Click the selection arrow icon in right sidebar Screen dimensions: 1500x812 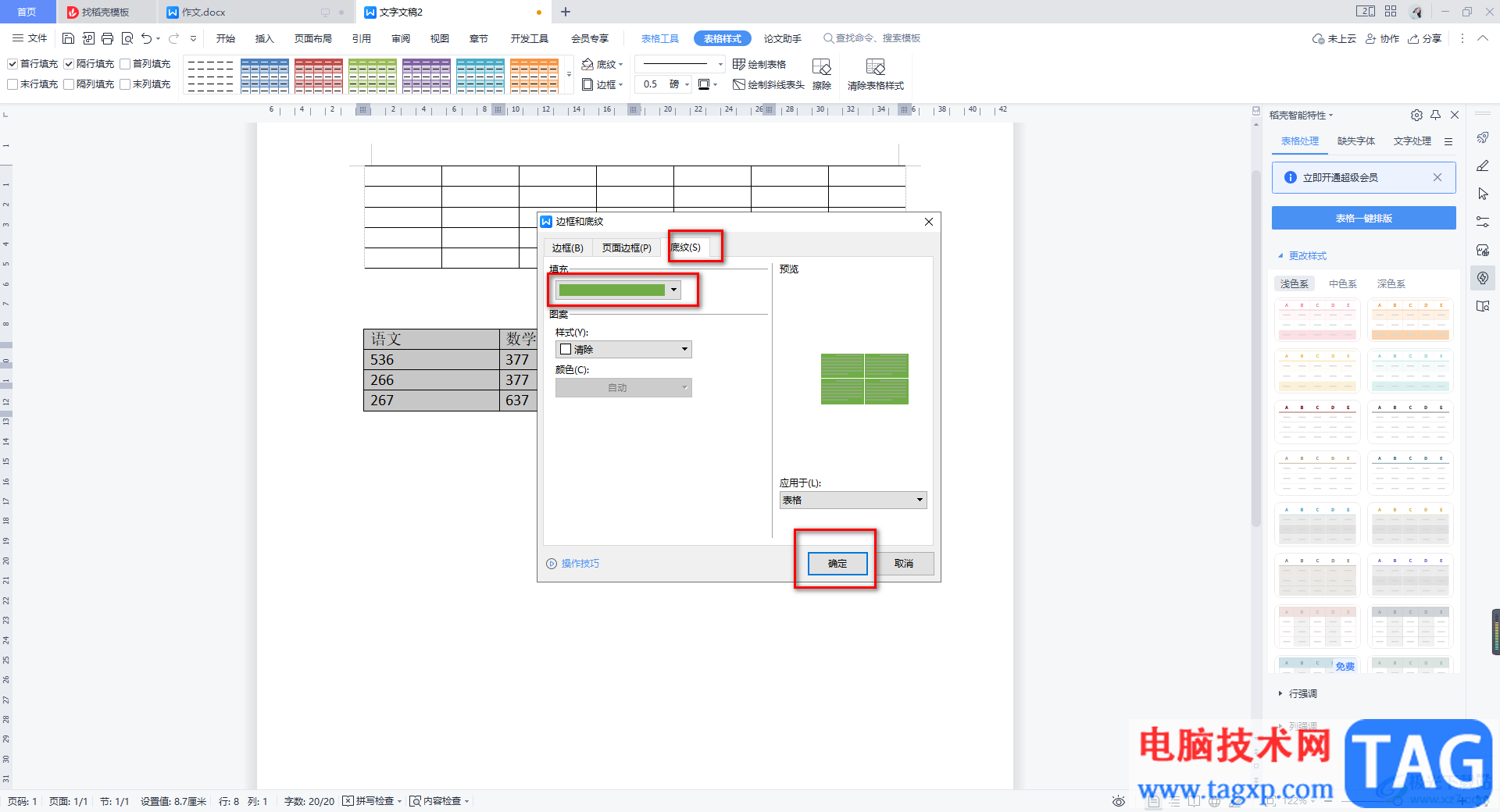click(1483, 194)
